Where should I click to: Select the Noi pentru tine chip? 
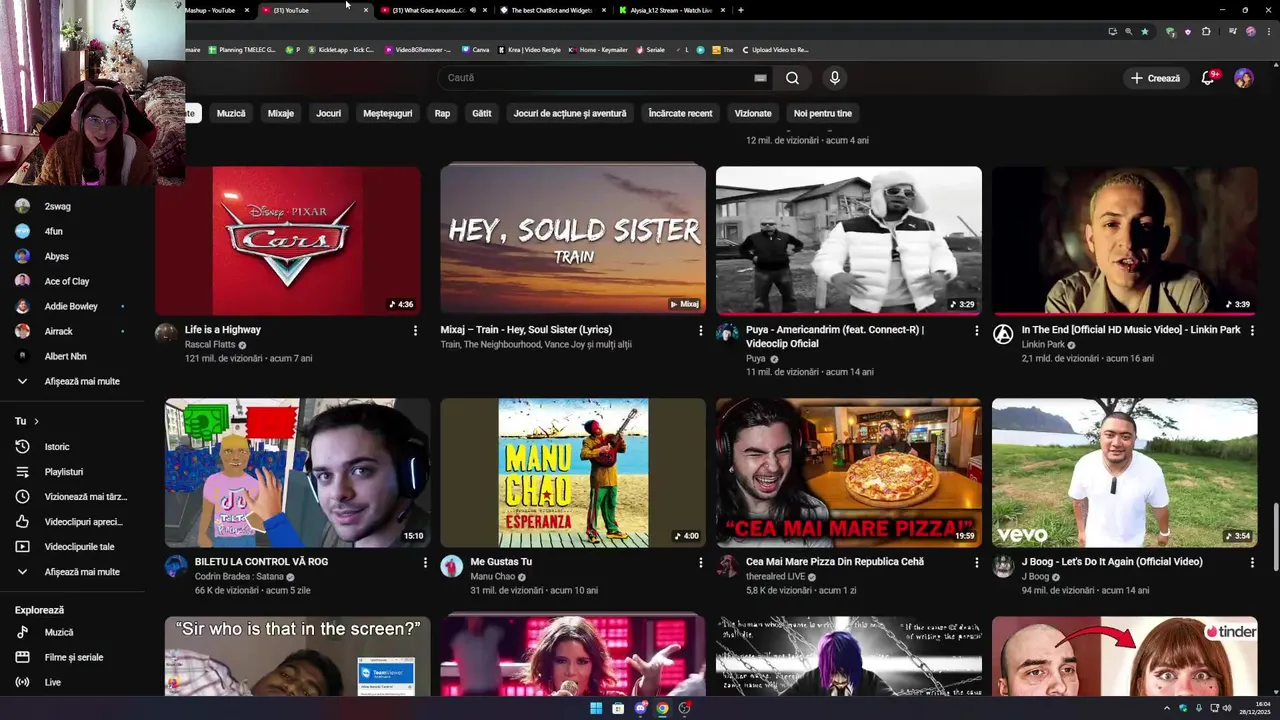[823, 113]
